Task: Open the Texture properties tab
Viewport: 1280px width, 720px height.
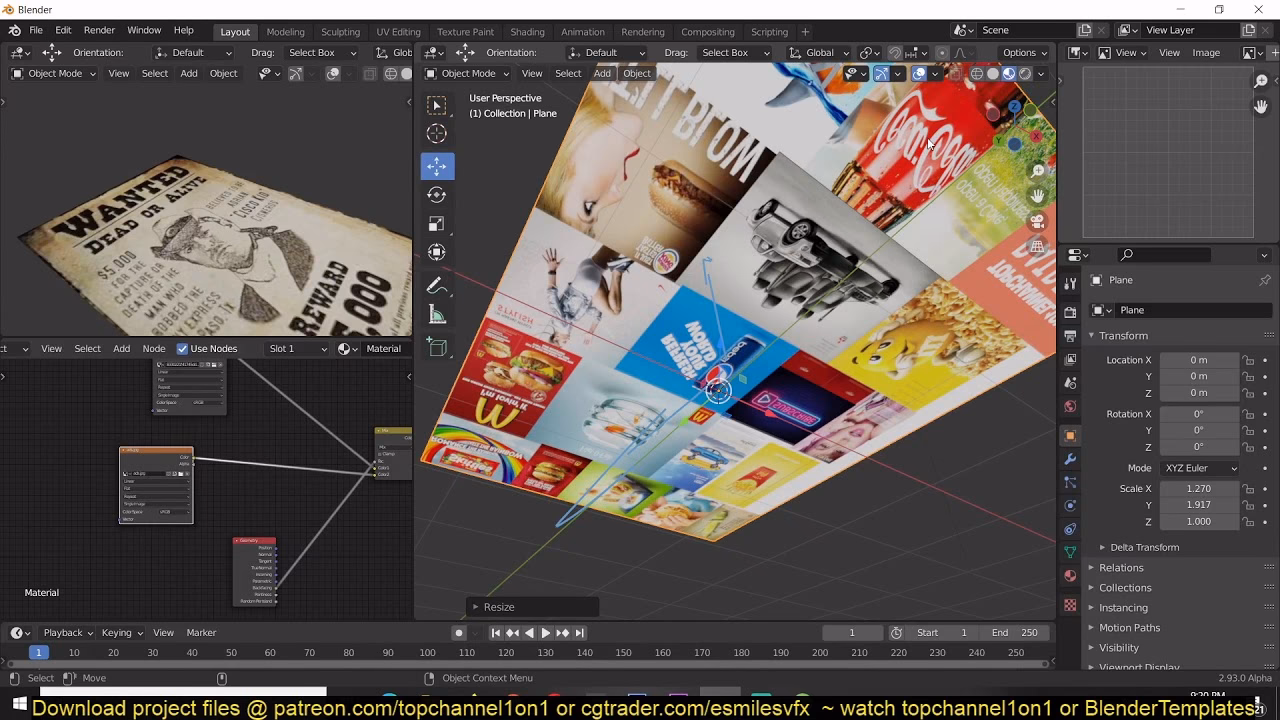Action: [1070, 606]
